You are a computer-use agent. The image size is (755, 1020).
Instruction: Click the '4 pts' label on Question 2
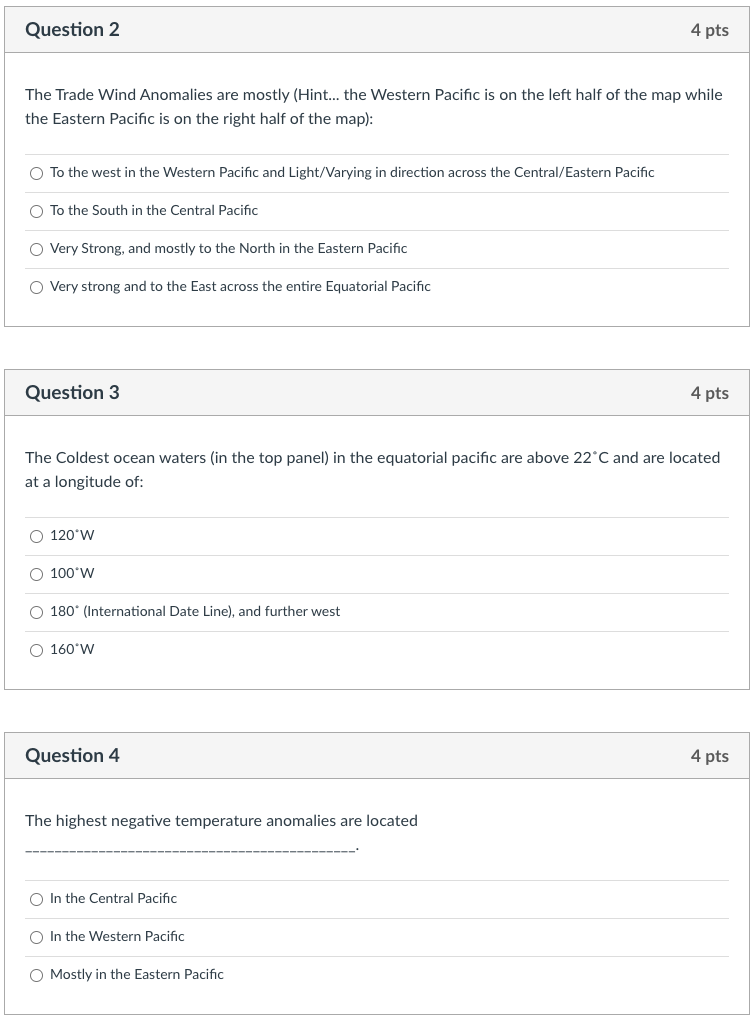pos(711,30)
